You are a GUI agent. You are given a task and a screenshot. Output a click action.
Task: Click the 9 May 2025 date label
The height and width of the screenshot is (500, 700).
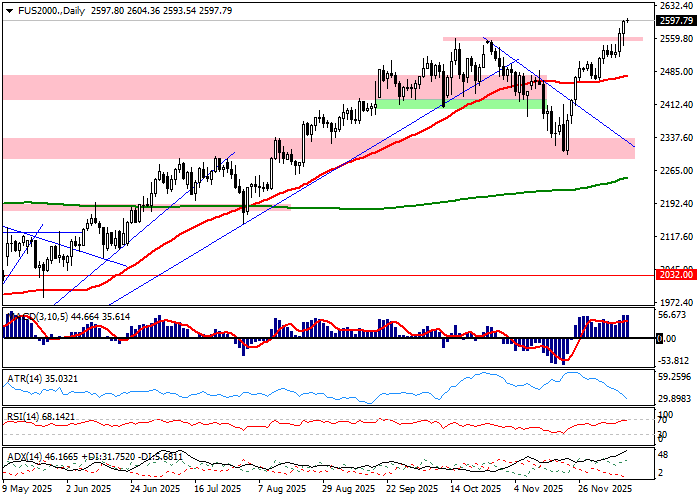point(27,490)
